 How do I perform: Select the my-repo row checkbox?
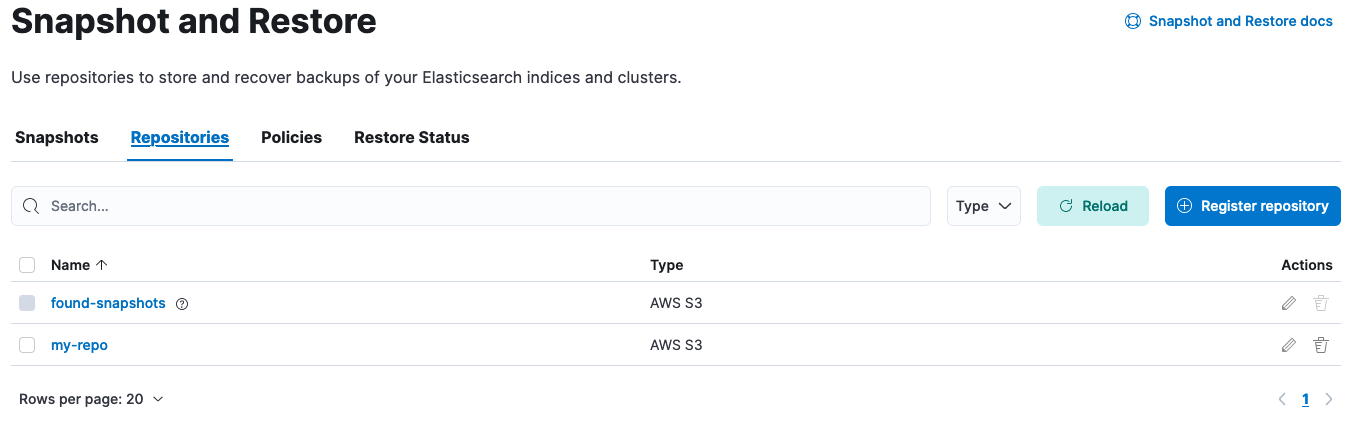(27, 345)
